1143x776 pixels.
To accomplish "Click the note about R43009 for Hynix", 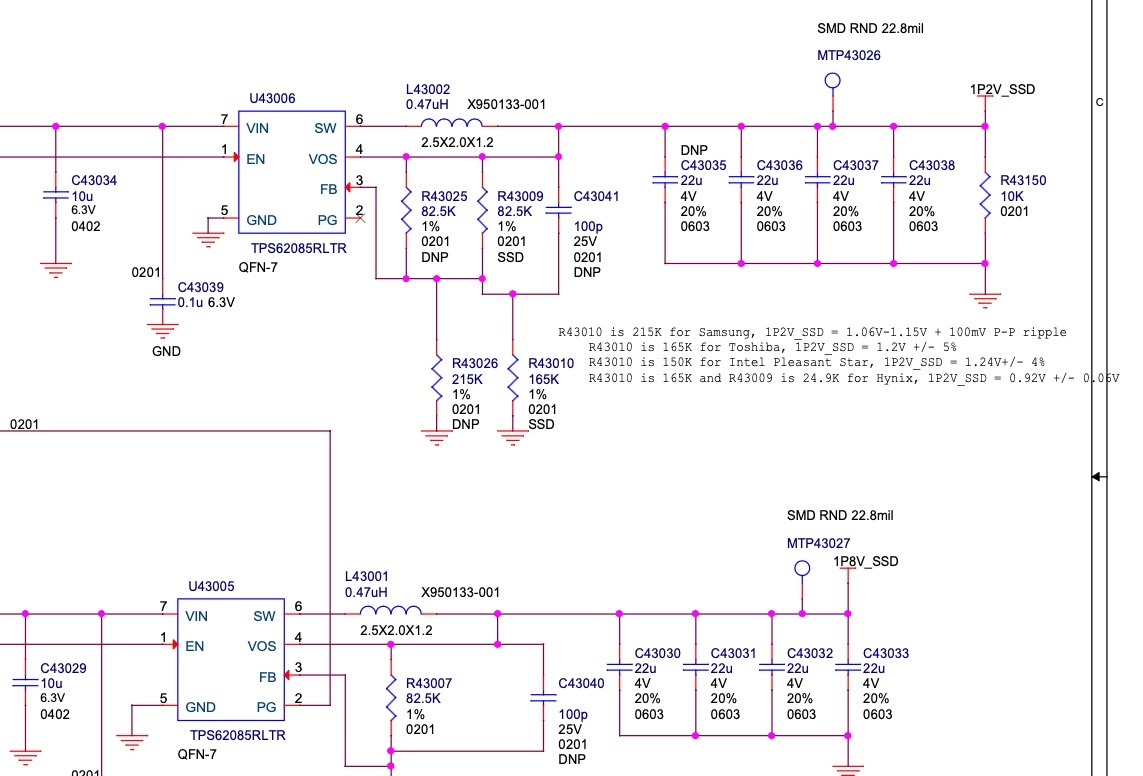I will click(x=854, y=378).
